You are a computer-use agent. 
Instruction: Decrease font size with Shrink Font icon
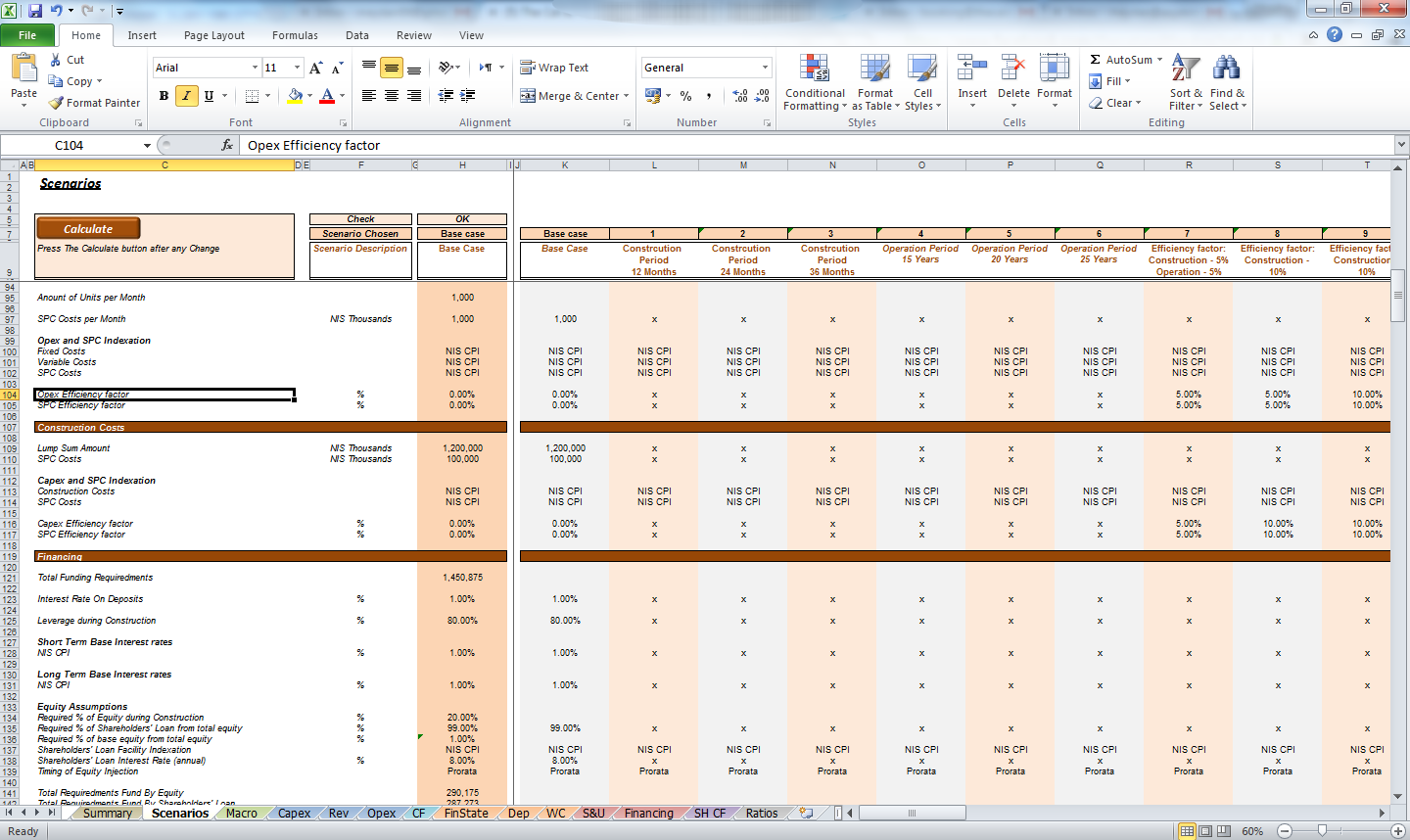(337, 68)
